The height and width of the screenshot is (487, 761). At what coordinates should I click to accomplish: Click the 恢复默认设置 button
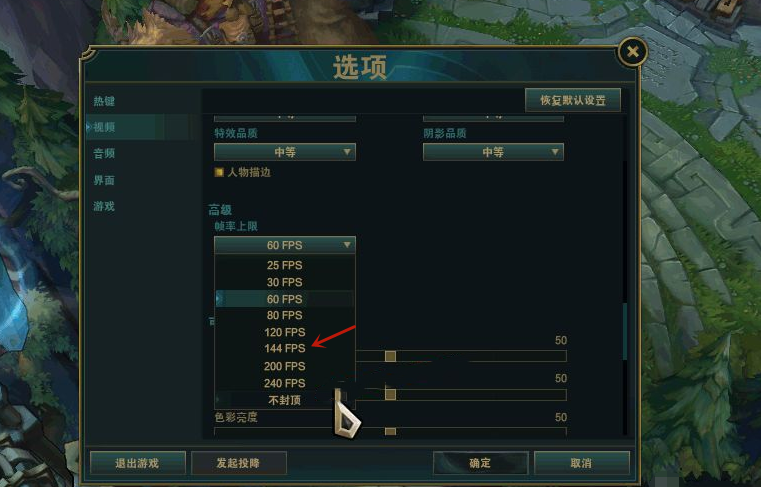pyautogui.click(x=573, y=100)
